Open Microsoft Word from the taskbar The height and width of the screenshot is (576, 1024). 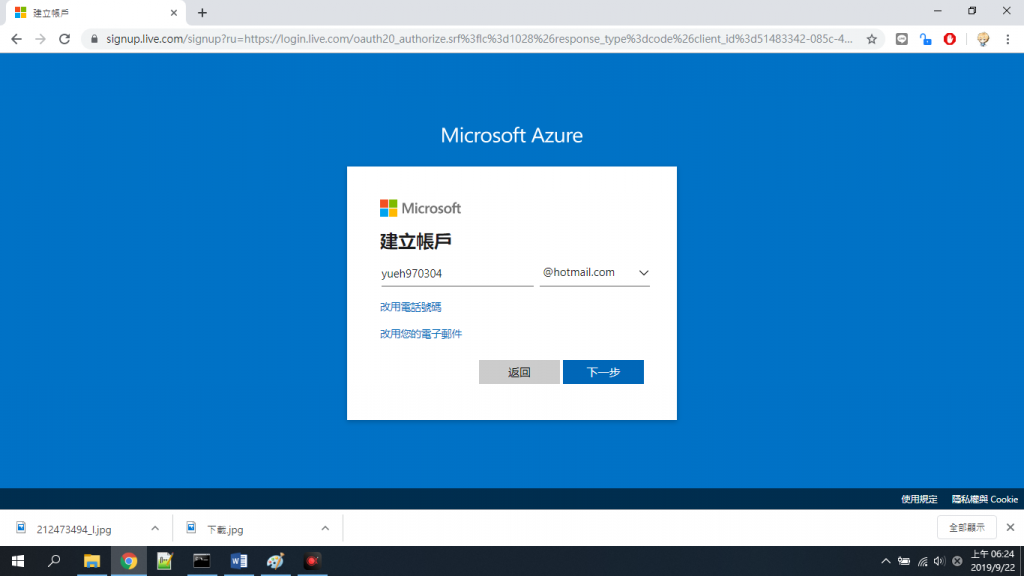(x=238, y=561)
